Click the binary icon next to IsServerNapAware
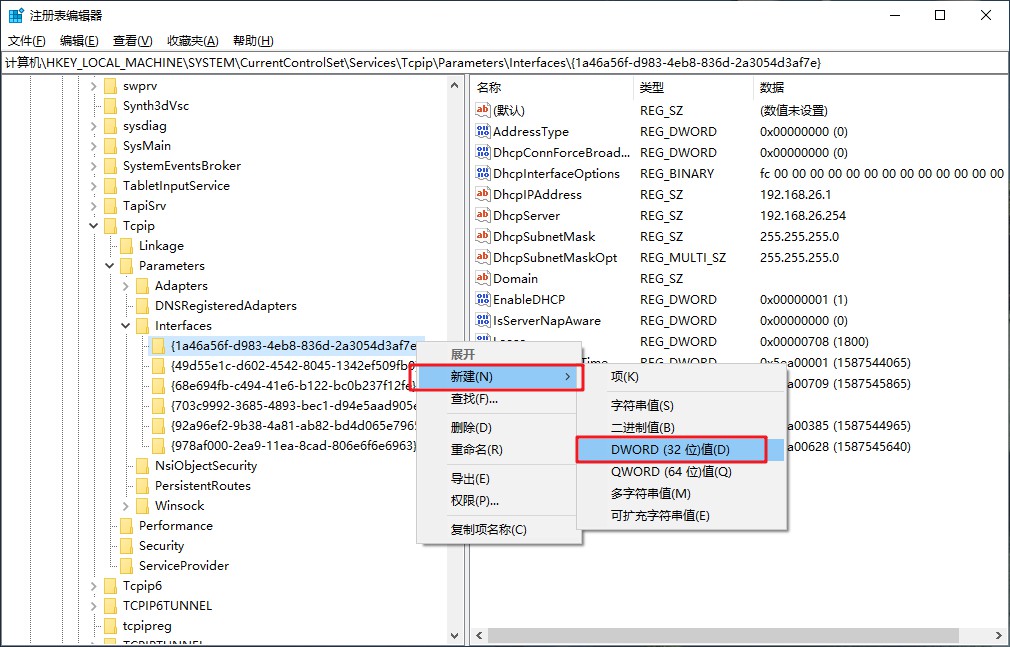 (x=481, y=320)
